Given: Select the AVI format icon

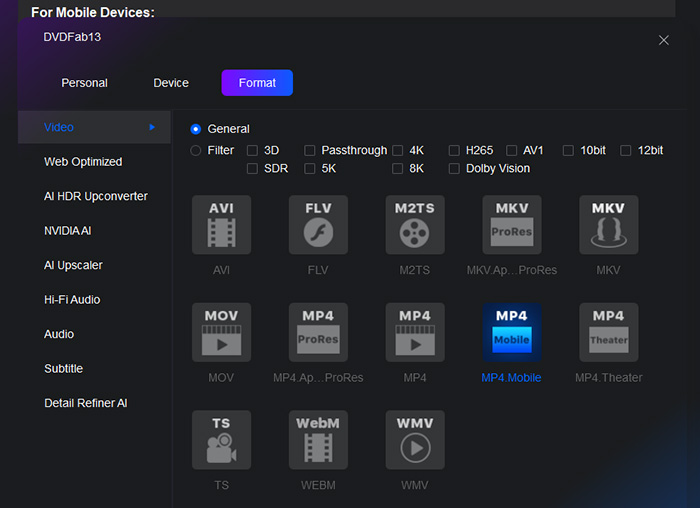Looking at the screenshot, I should (221, 225).
